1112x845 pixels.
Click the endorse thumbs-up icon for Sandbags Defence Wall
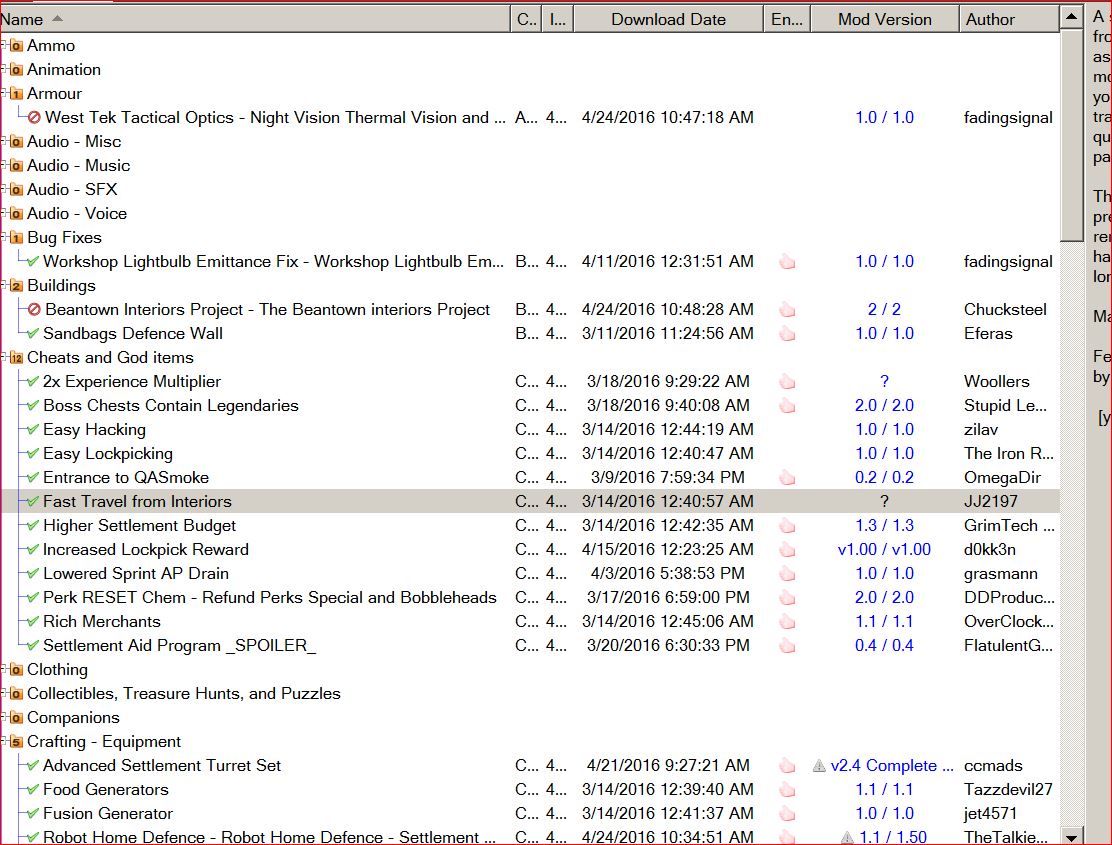click(x=787, y=334)
